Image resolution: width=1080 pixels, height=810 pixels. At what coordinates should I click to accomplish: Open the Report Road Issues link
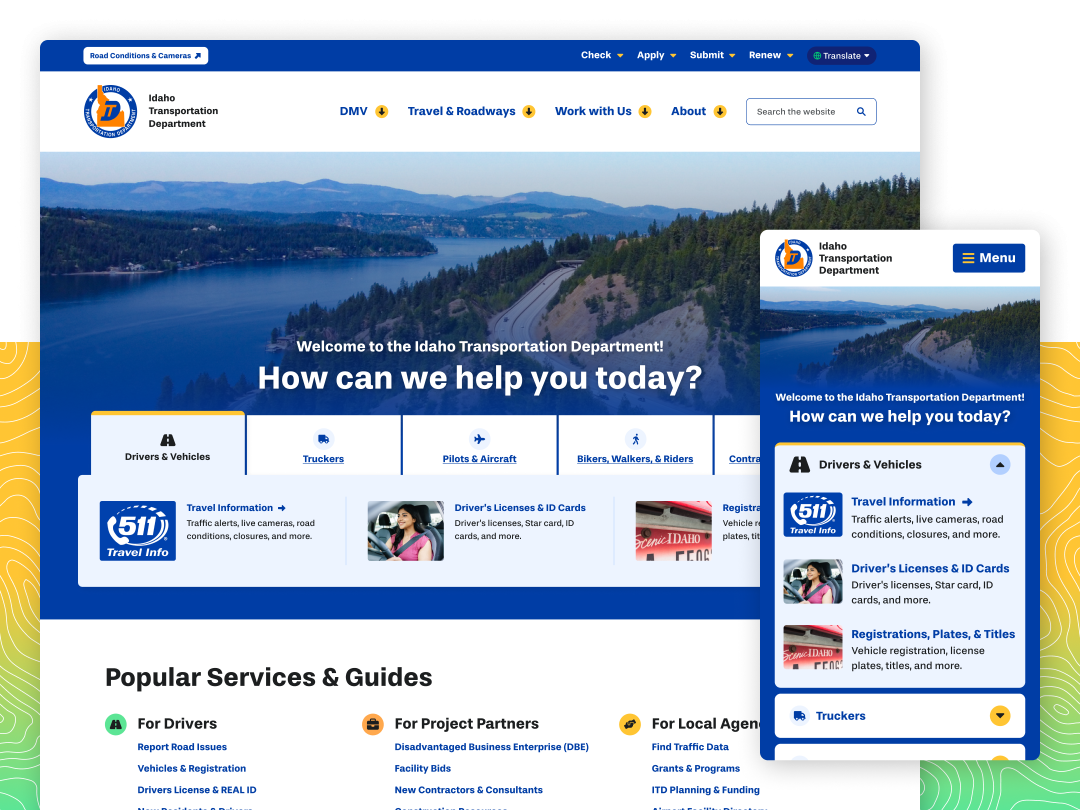182,747
